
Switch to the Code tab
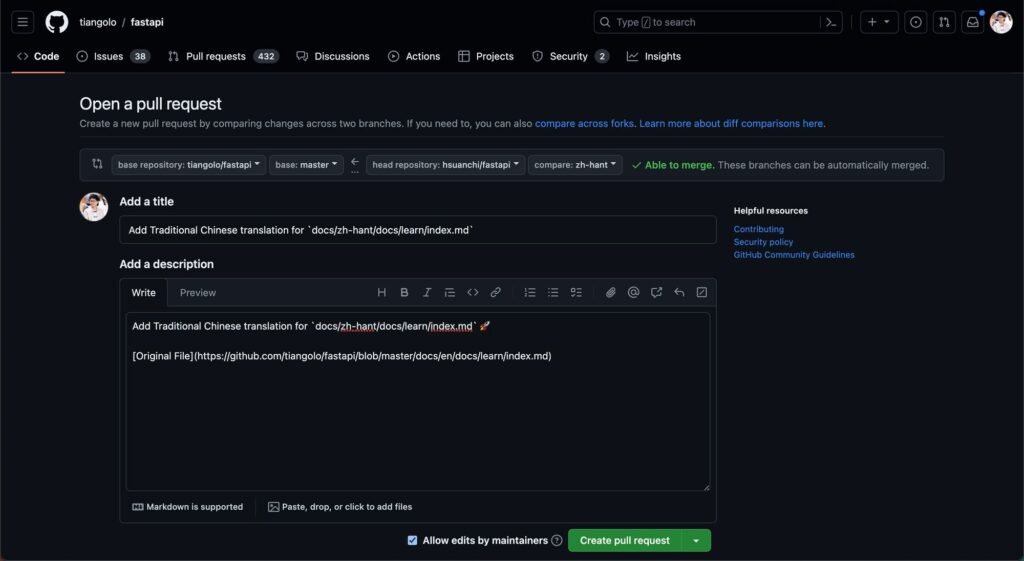38,56
